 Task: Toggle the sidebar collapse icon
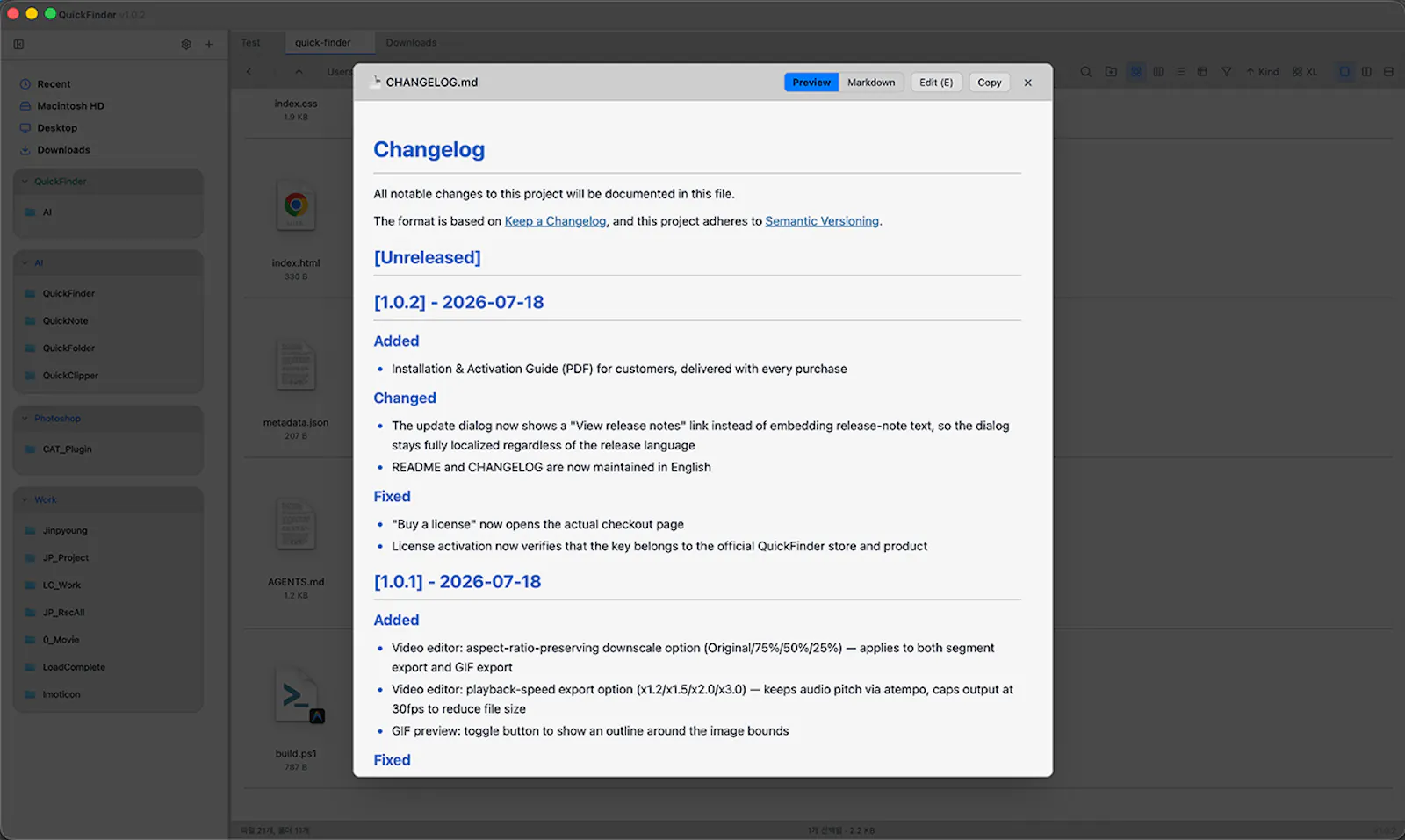point(18,44)
